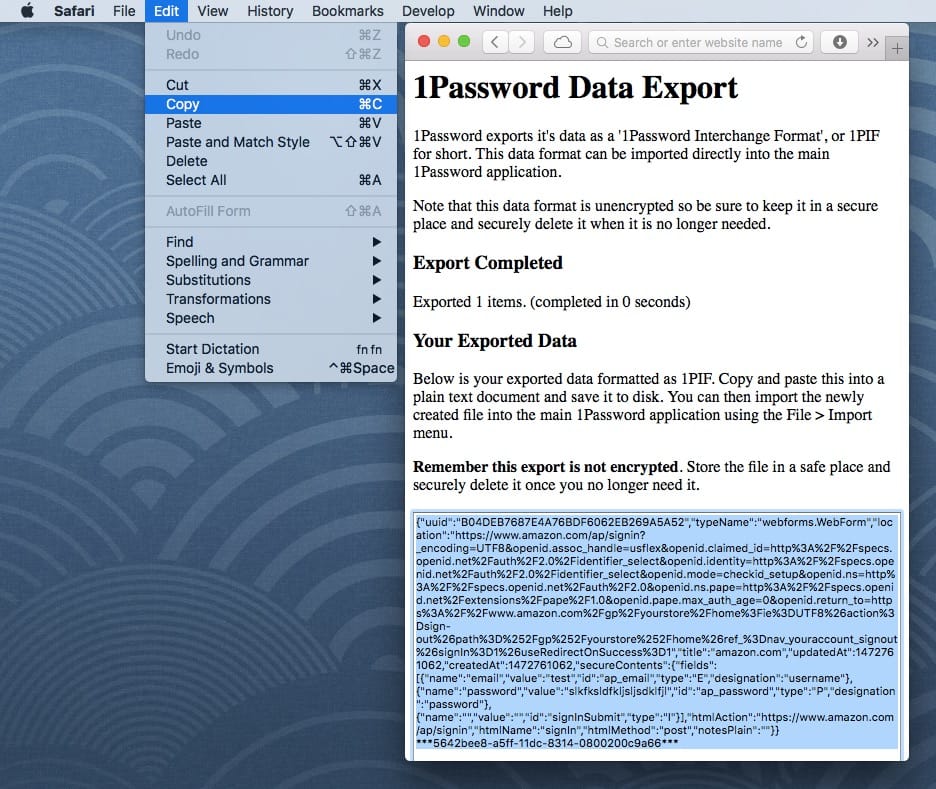Zoom Safari window green button
The image size is (936, 789).
click(464, 41)
